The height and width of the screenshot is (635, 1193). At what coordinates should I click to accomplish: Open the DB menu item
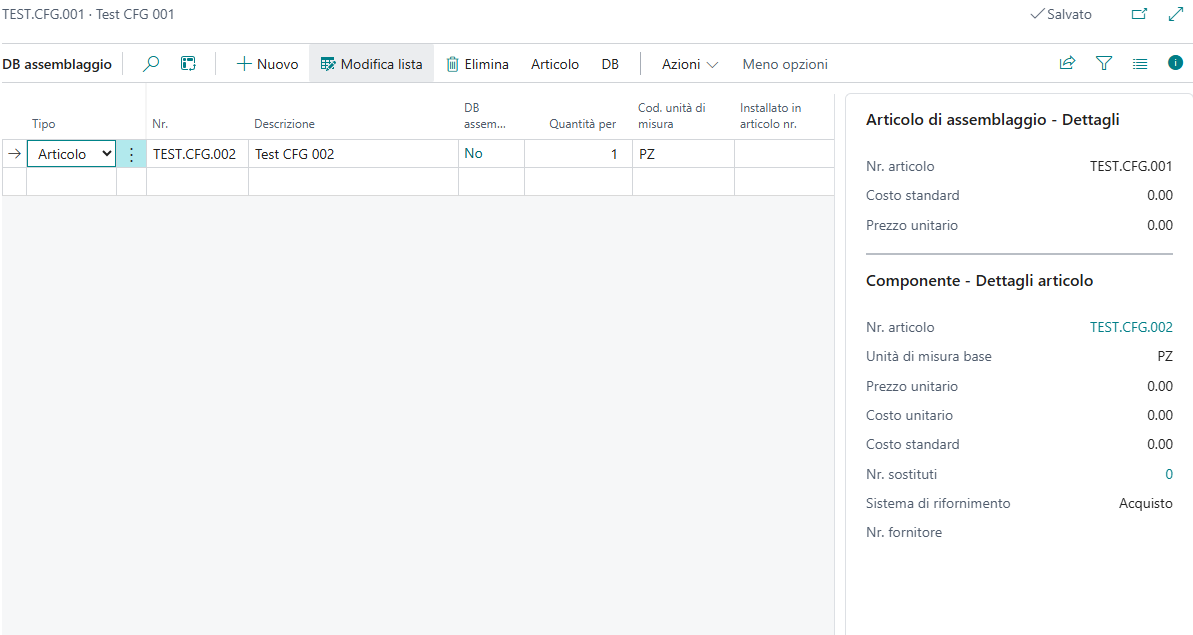point(610,64)
